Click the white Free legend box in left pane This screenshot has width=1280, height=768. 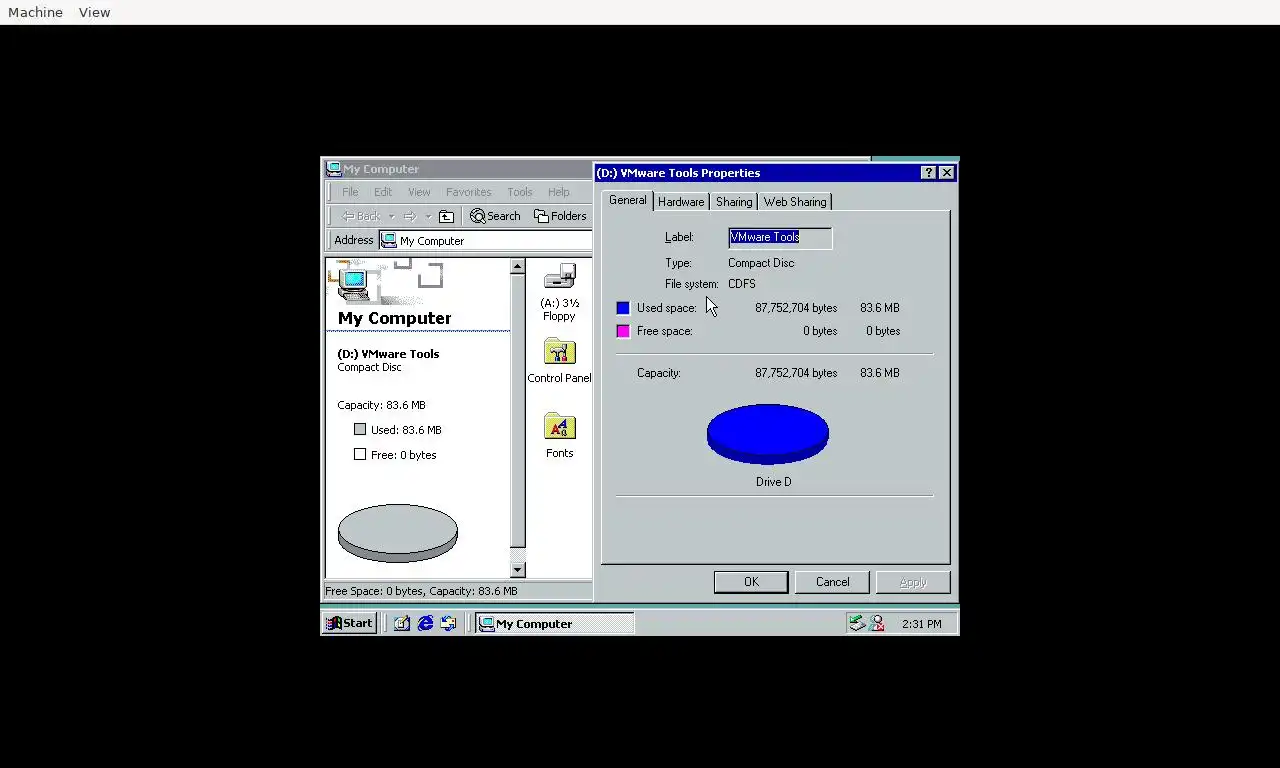tap(360, 454)
